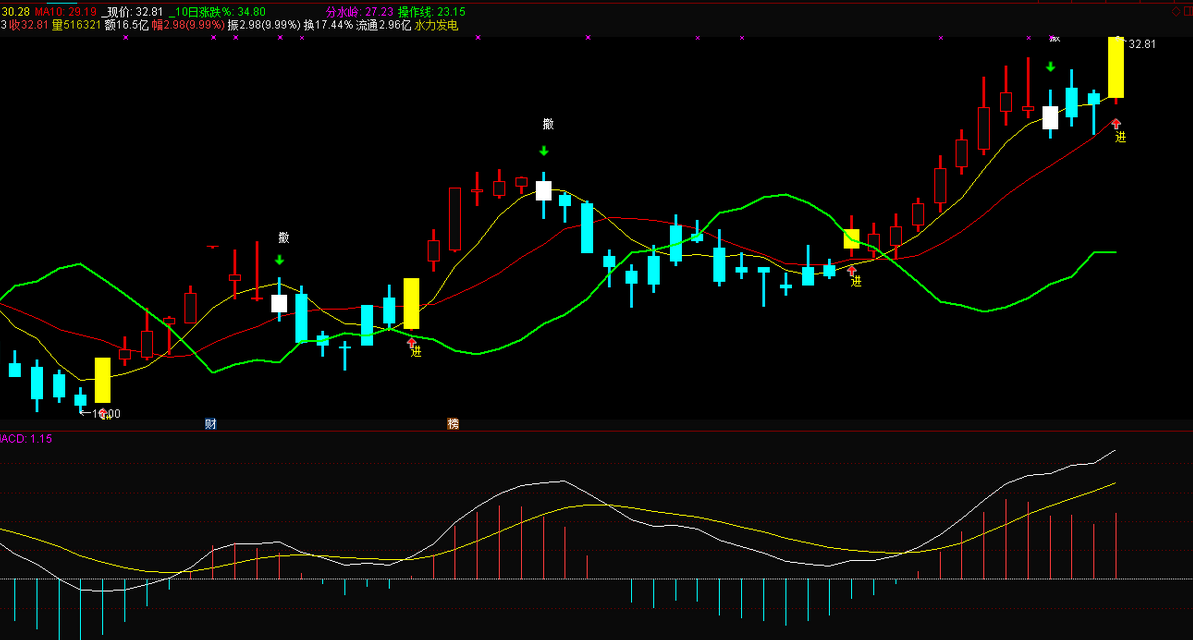Click green down arrow above the rightmost white candle
Image resolution: width=1193 pixels, height=640 pixels.
point(1051,67)
